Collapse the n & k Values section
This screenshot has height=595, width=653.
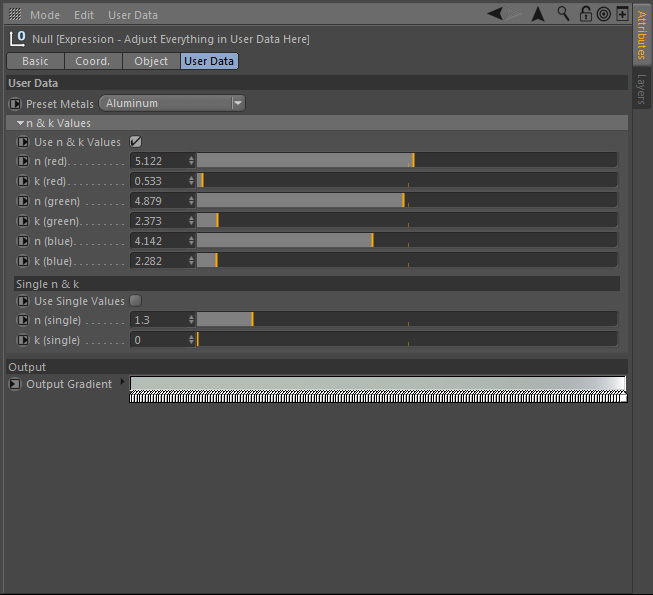[x=20, y=123]
